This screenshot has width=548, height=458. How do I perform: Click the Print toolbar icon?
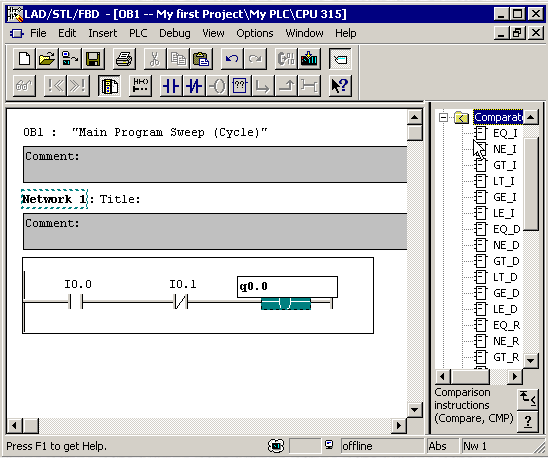click(x=124, y=59)
